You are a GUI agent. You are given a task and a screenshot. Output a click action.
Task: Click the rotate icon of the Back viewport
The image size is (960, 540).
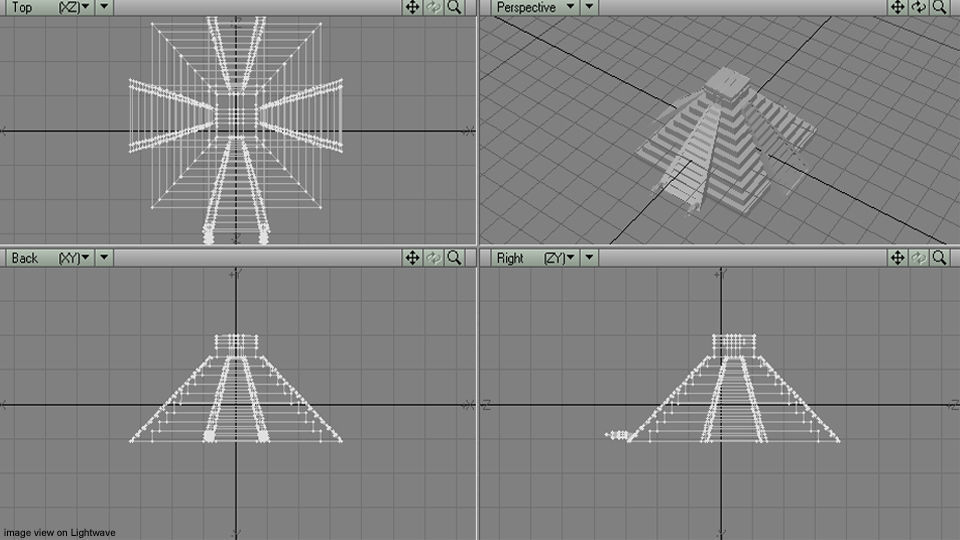click(x=433, y=258)
